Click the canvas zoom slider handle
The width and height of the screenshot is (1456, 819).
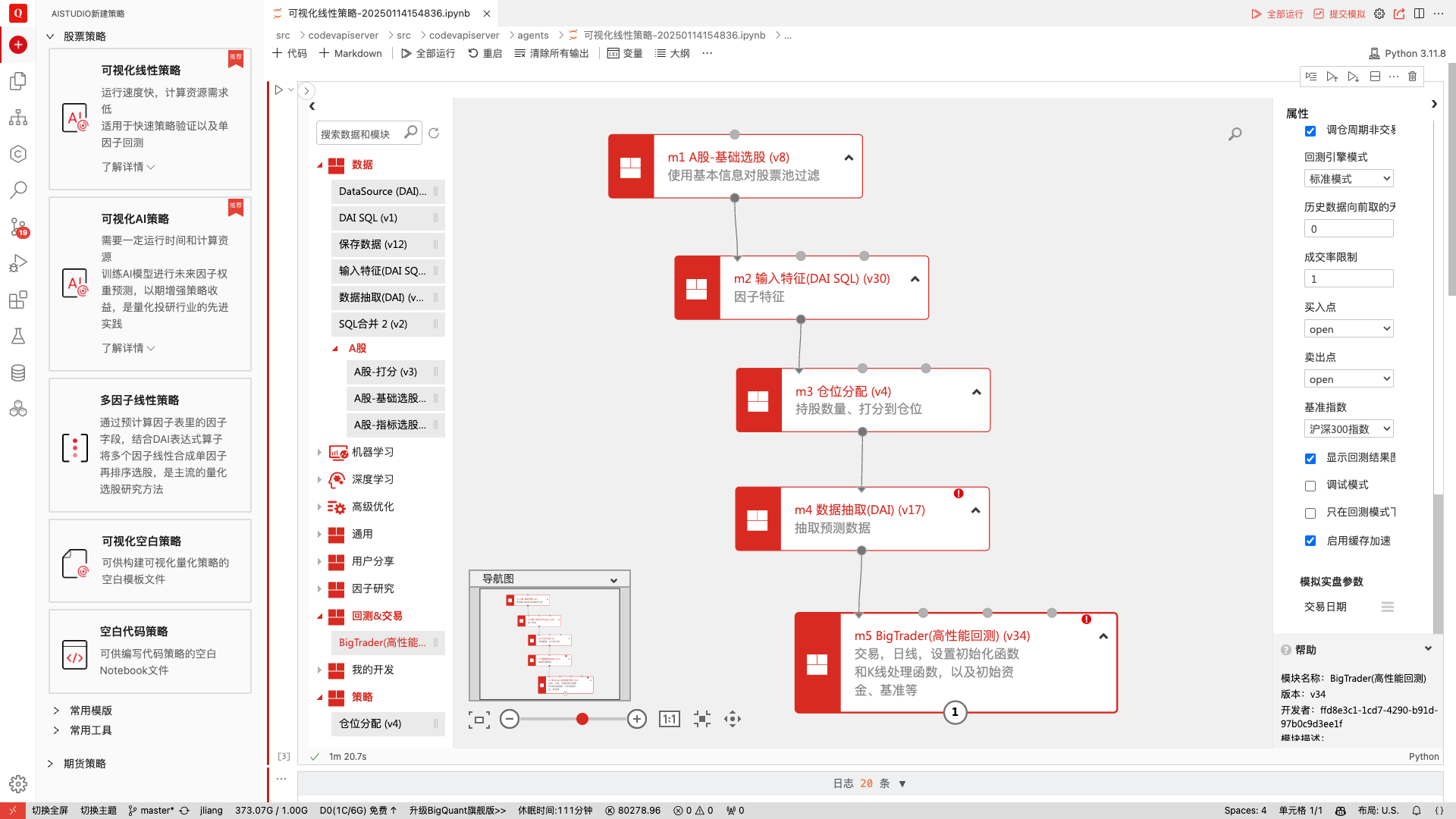click(x=582, y=719)
